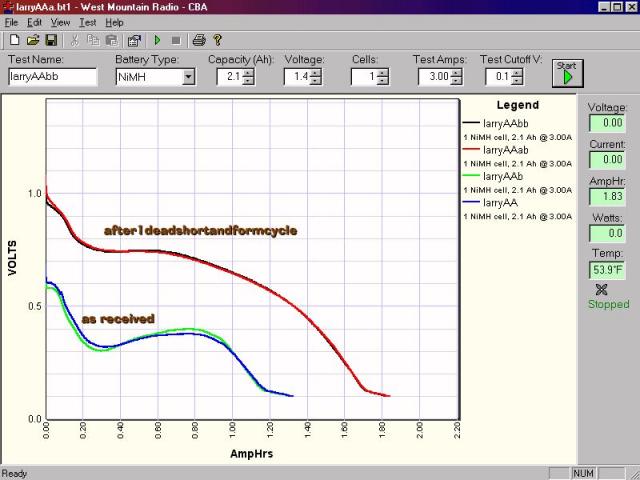Click the New file toolbar icon
The height and width of the screenshot is (480, 640).
[14, 40]
